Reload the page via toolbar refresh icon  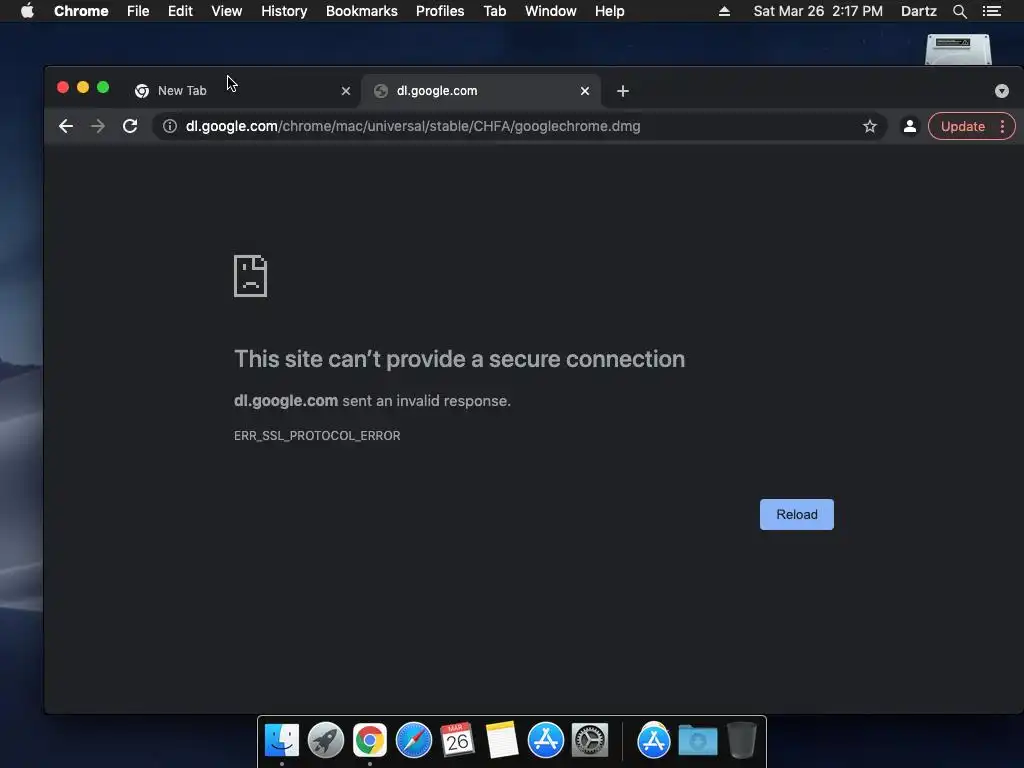point(130,126)
